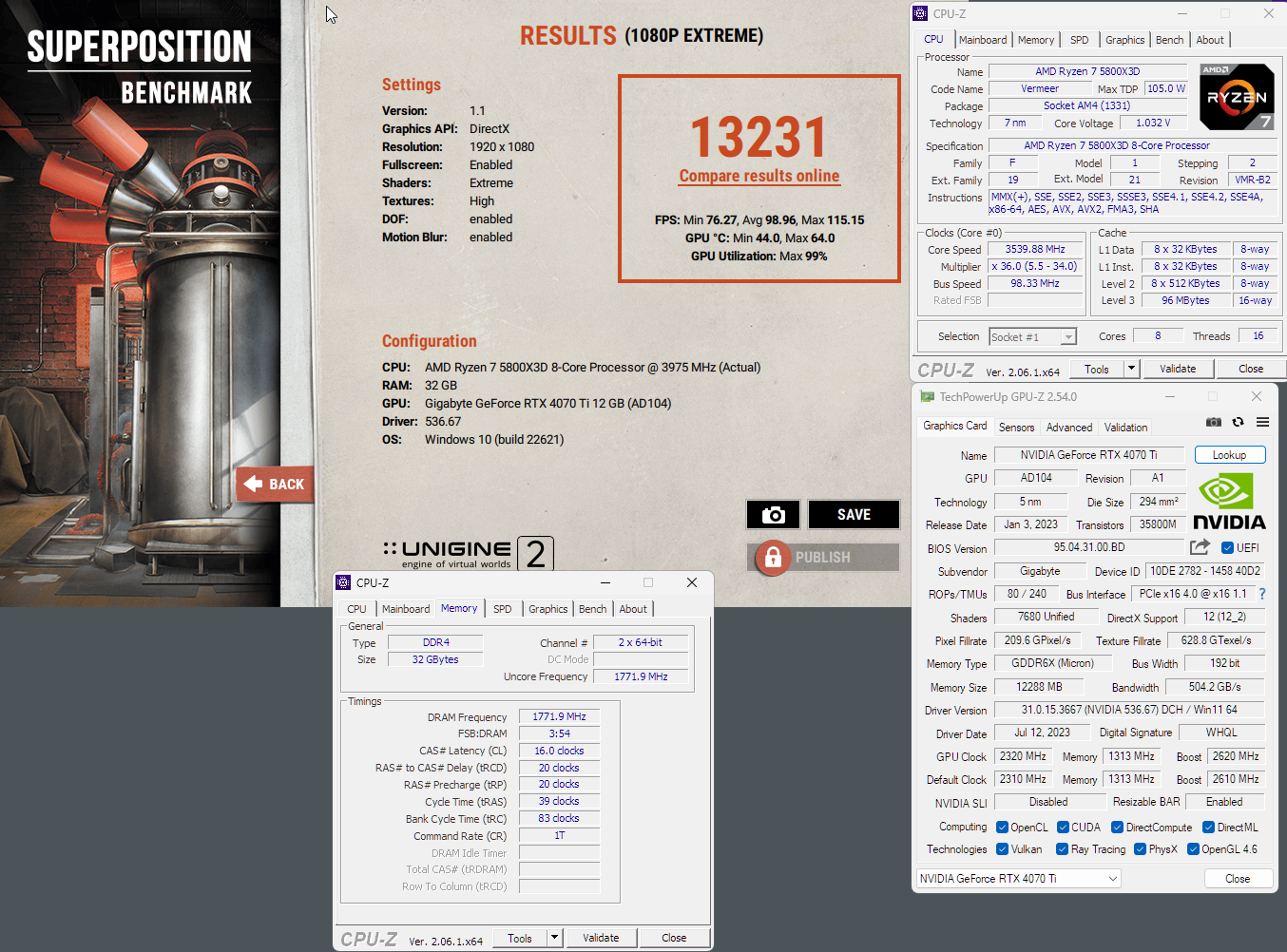The height and width of the screenshot is (952, 1287).
Task: Click Close button in GPU-Z
Action: click(x=1238, y=879)
